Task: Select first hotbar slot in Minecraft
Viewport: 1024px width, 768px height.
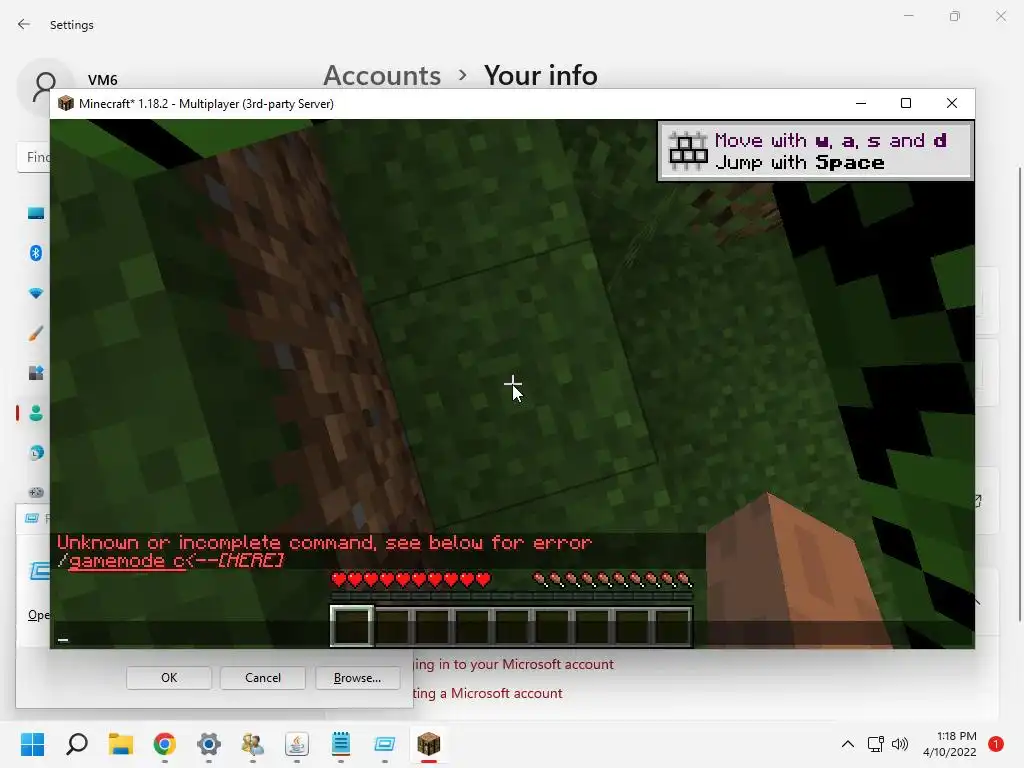Action: [352, 626]
